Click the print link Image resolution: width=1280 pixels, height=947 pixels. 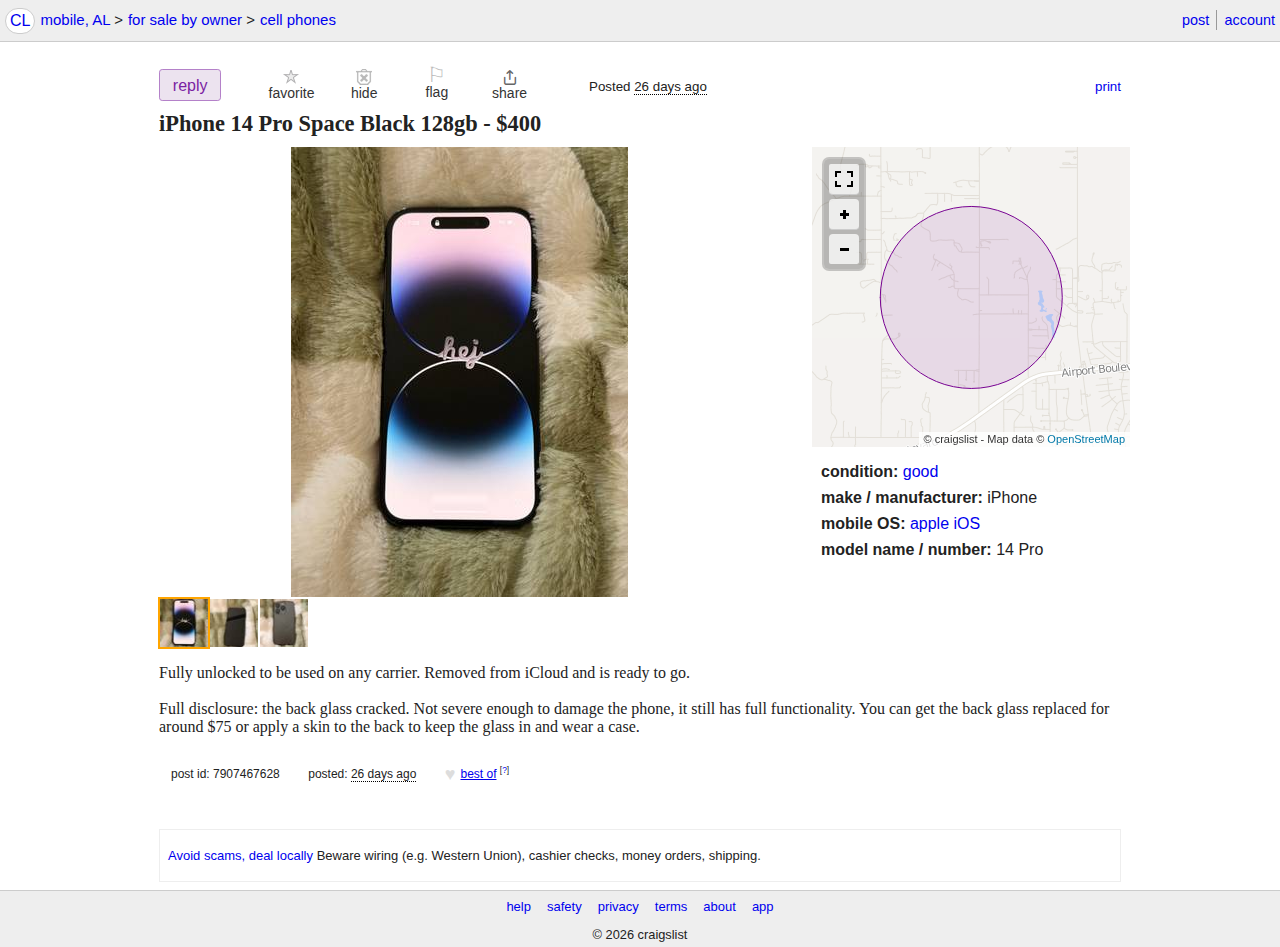(x=1108, y=87)
